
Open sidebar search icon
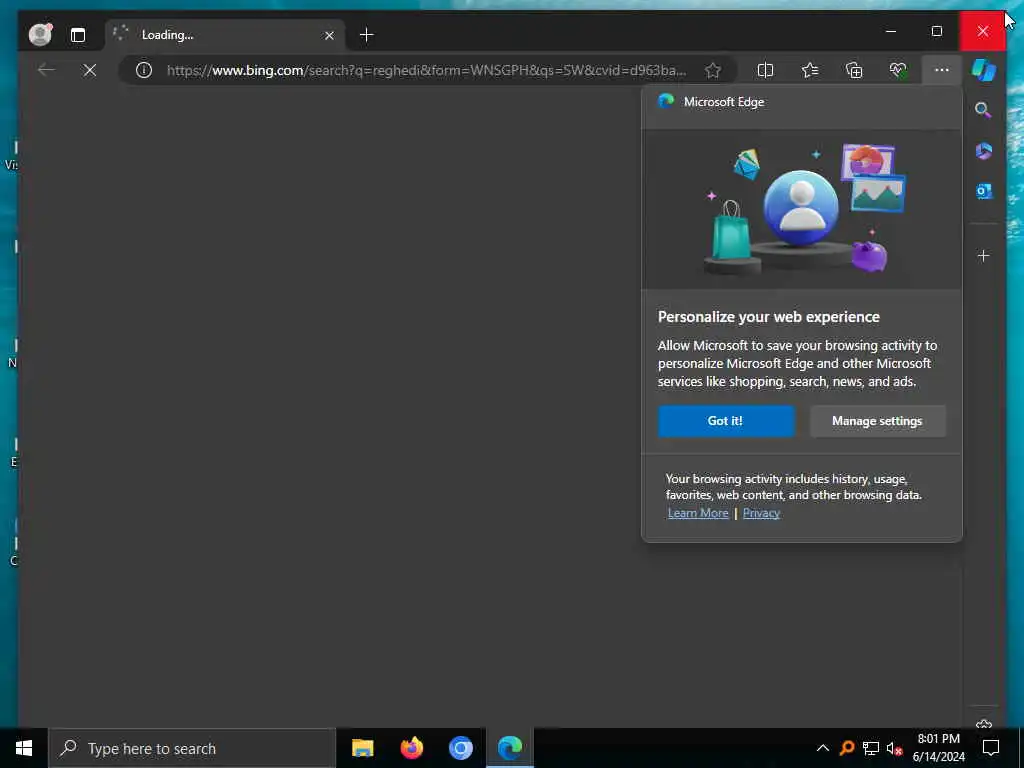point(983,110)
